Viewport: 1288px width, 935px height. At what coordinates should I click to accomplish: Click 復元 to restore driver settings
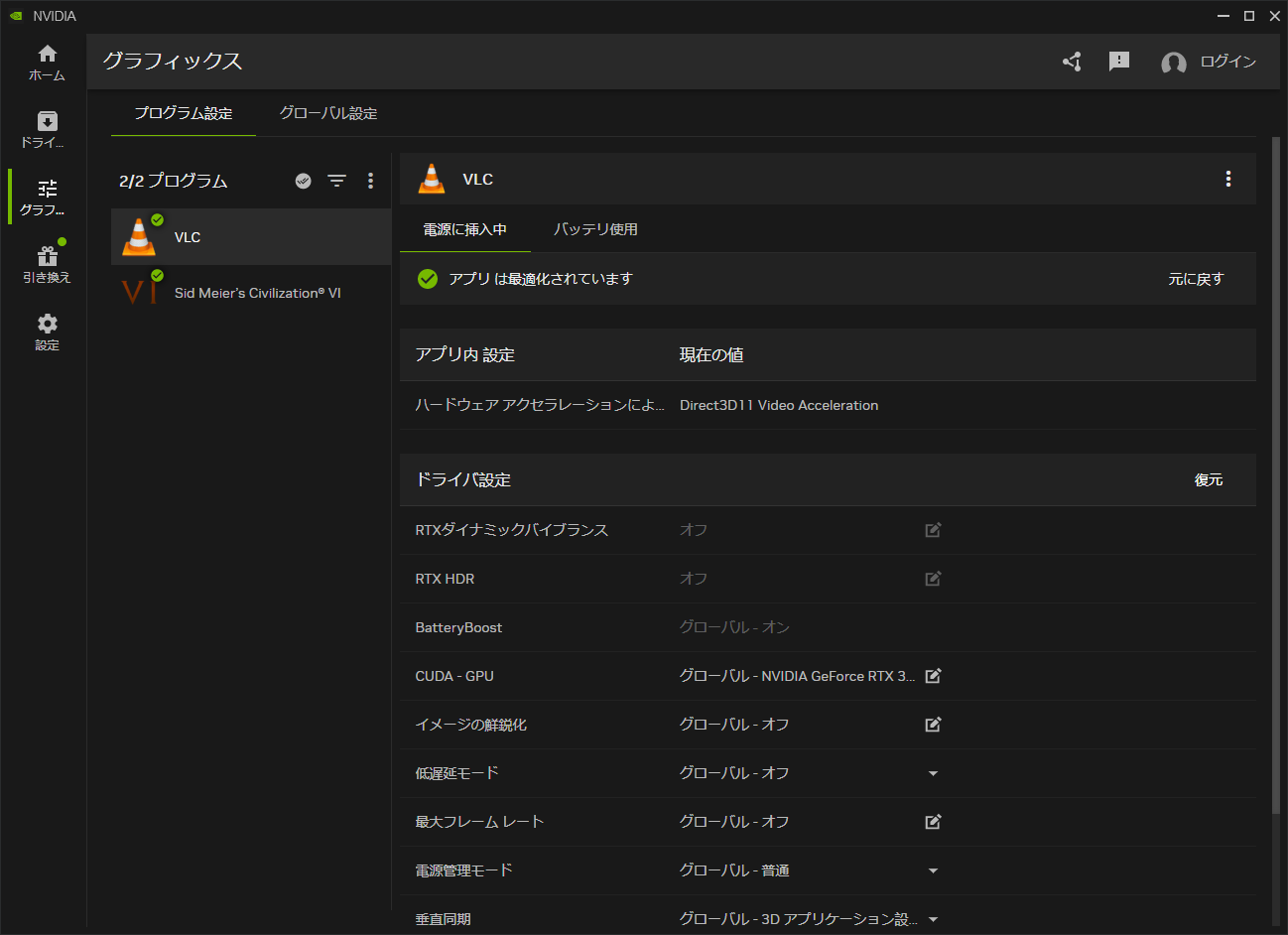click(1209, 480)
